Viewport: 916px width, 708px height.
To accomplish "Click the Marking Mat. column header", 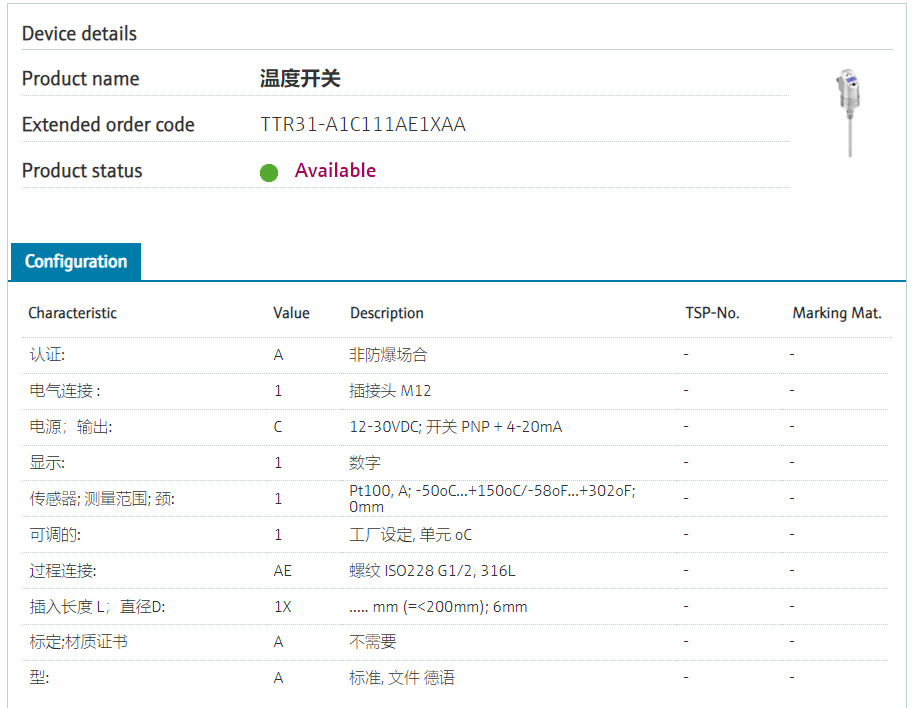I will (837, 313).
